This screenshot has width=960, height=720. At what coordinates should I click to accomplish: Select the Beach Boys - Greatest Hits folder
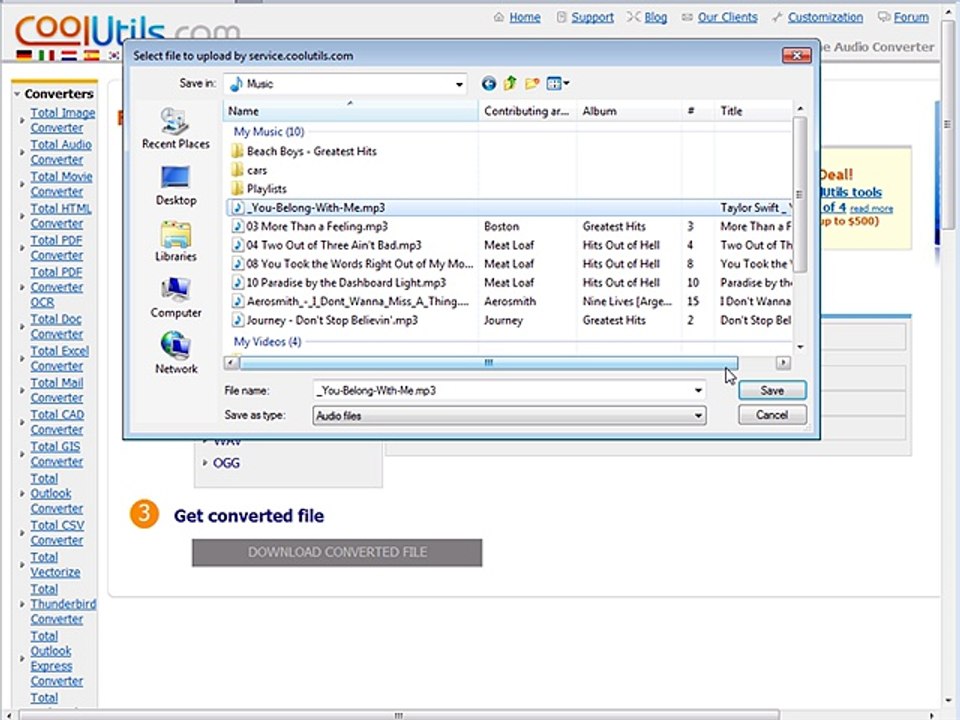coord(304,151)
